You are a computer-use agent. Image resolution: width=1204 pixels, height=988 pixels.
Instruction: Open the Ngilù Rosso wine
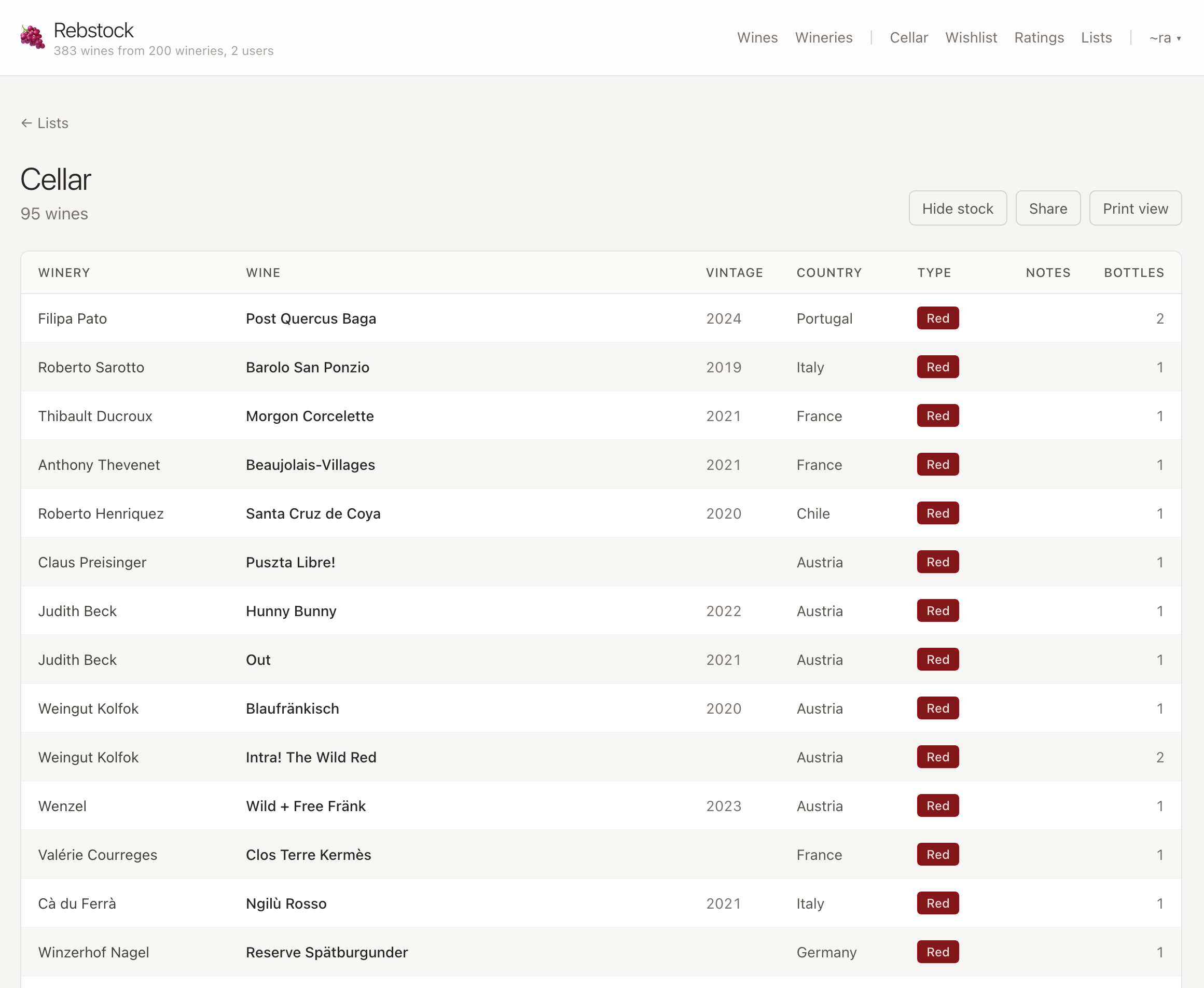tap(286, 904)
